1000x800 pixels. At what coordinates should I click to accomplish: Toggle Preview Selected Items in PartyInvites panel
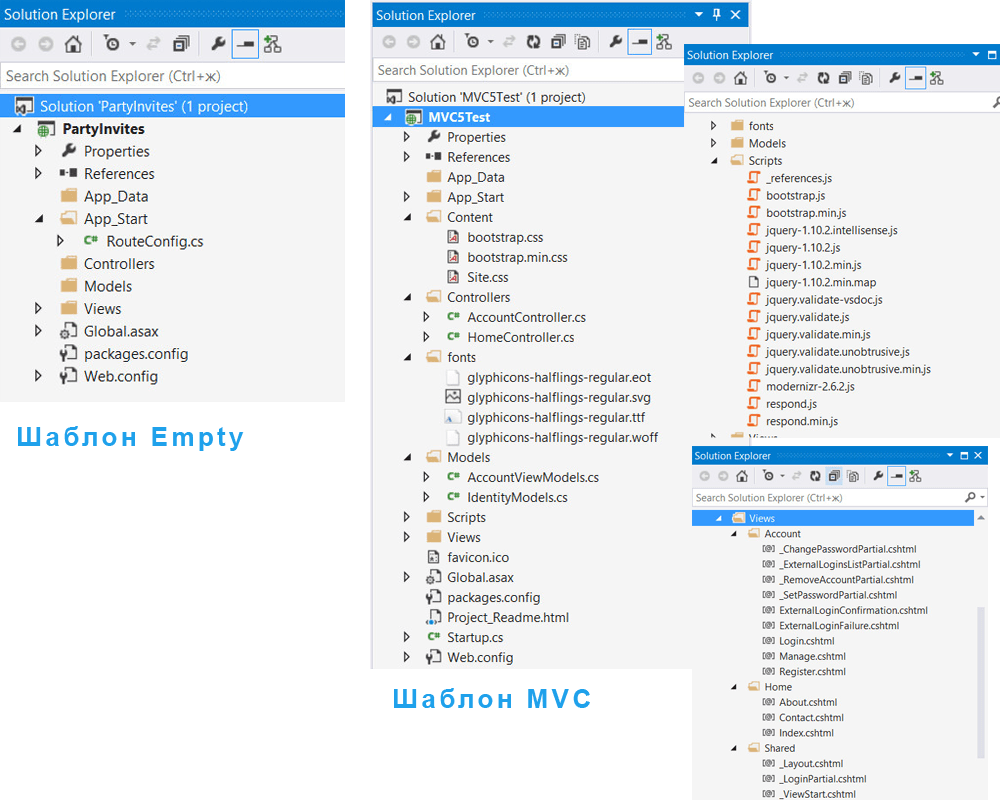(245, 44)
